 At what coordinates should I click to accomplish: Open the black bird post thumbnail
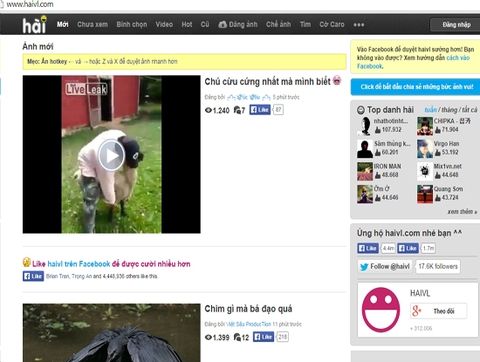(111, 333)
